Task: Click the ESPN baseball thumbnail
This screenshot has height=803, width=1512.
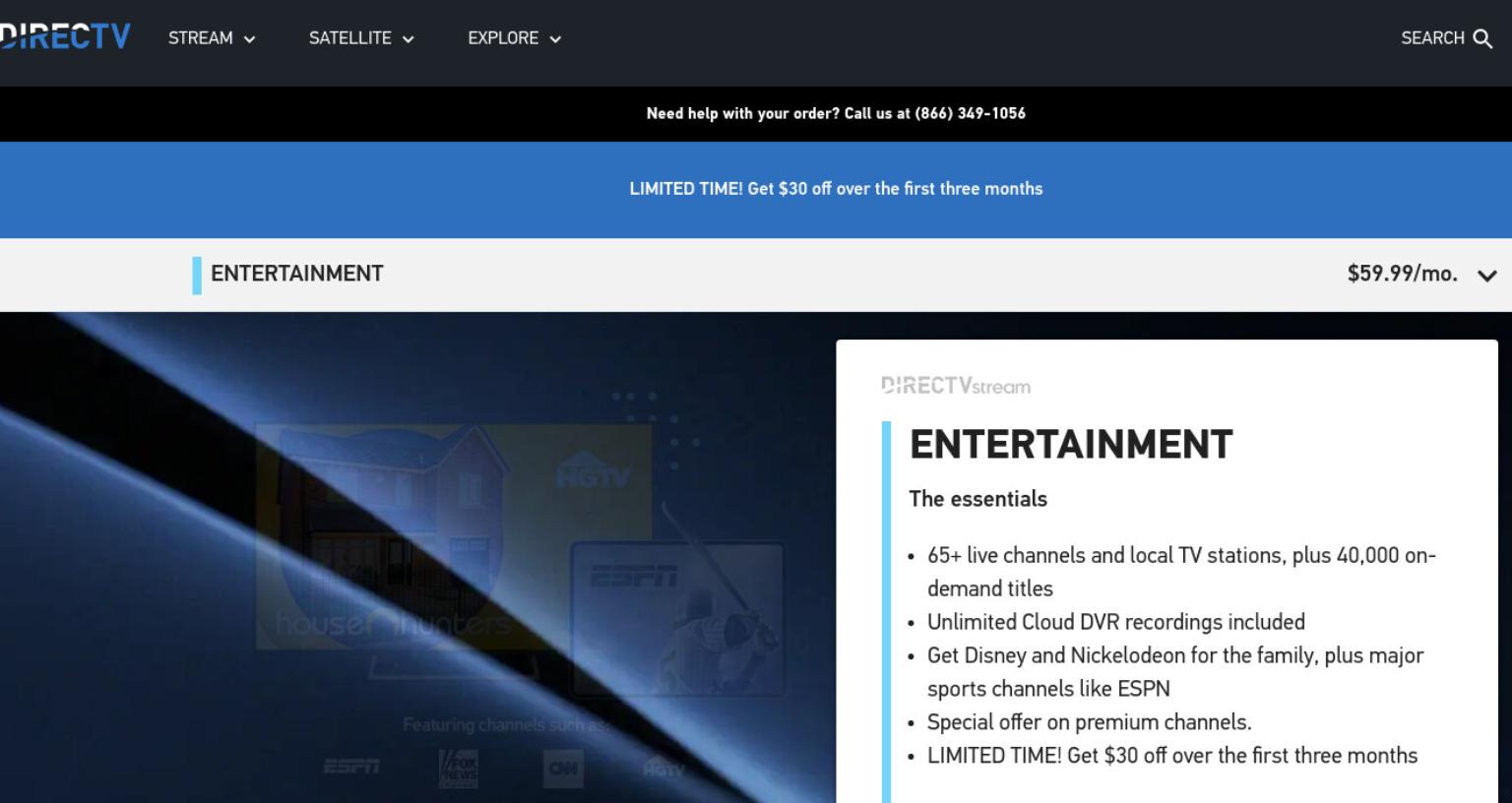Action: tap(677, 618)
